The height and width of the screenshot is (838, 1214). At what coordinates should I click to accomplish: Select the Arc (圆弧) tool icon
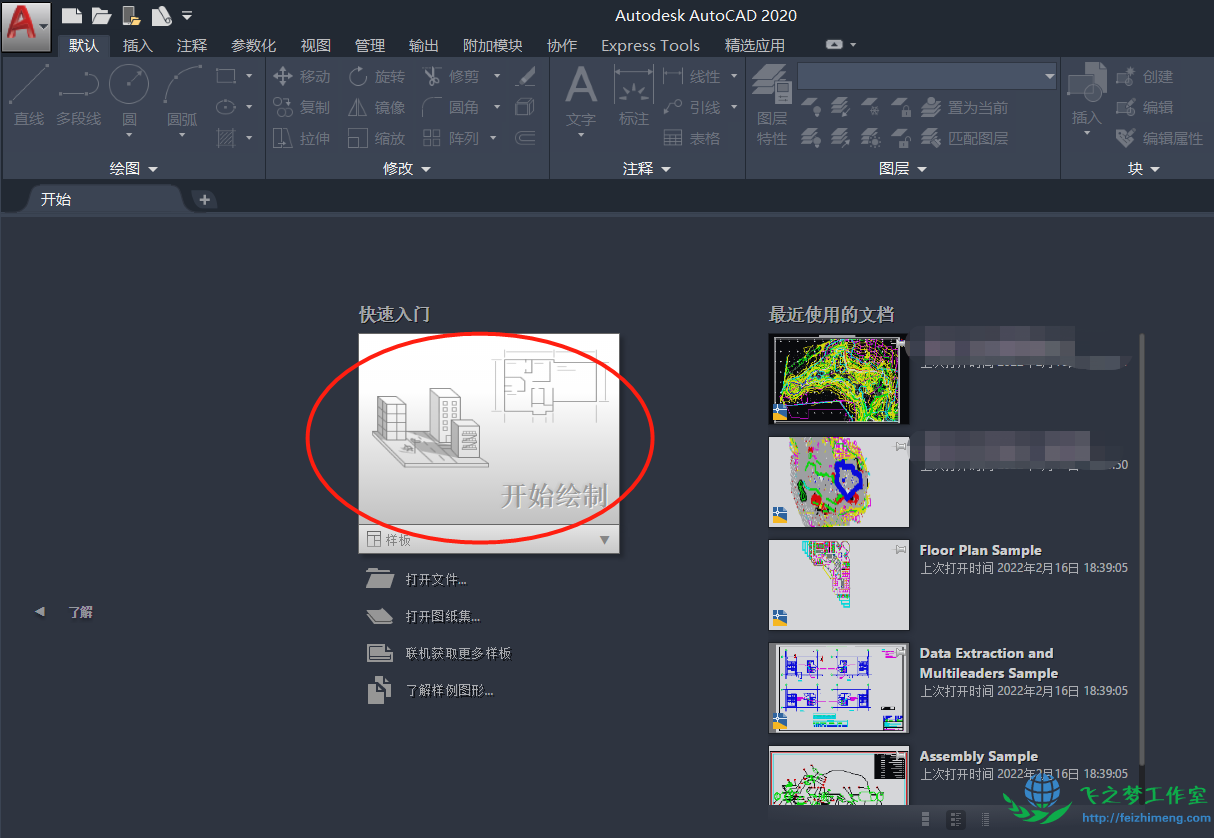point(182,85)
